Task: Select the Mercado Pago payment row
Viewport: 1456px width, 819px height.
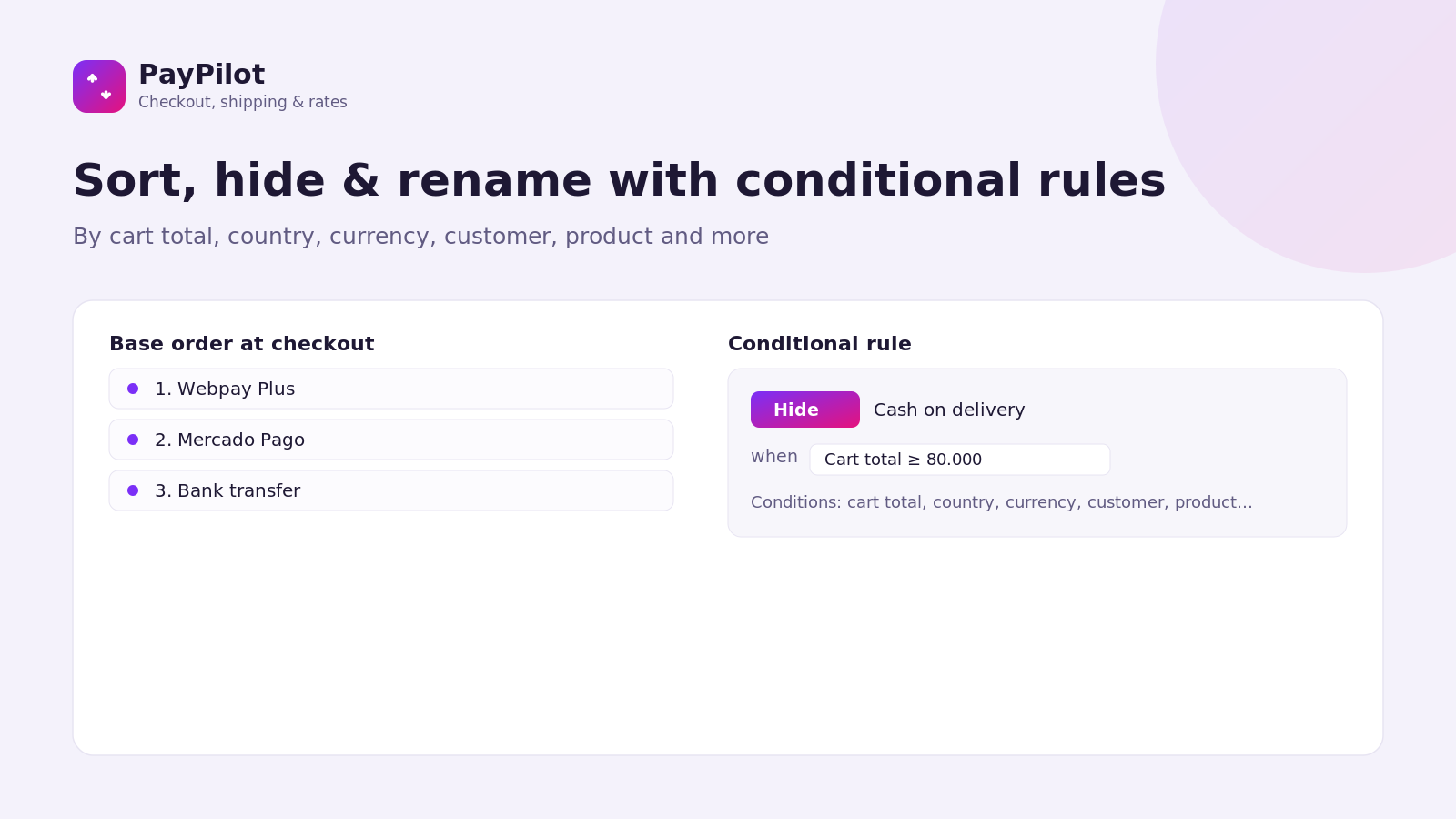Action: click(x=391, y=440)
